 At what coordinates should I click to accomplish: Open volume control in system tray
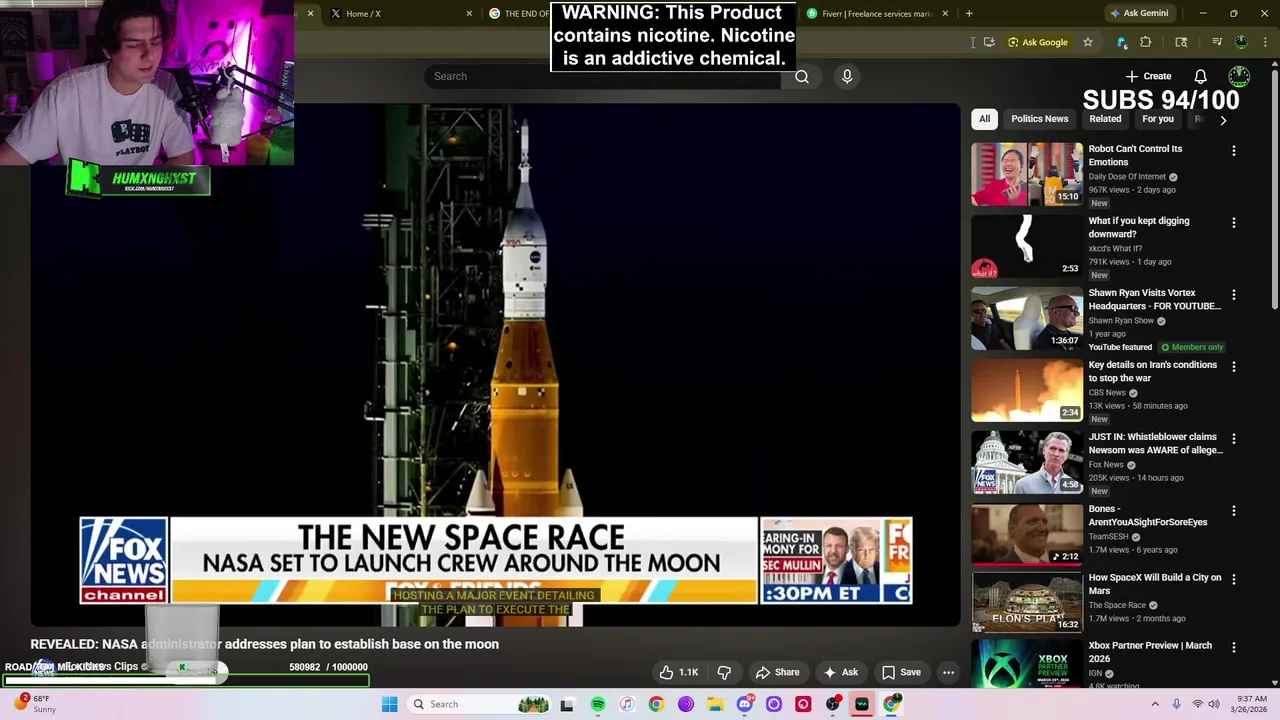[x=1214, y=704]
